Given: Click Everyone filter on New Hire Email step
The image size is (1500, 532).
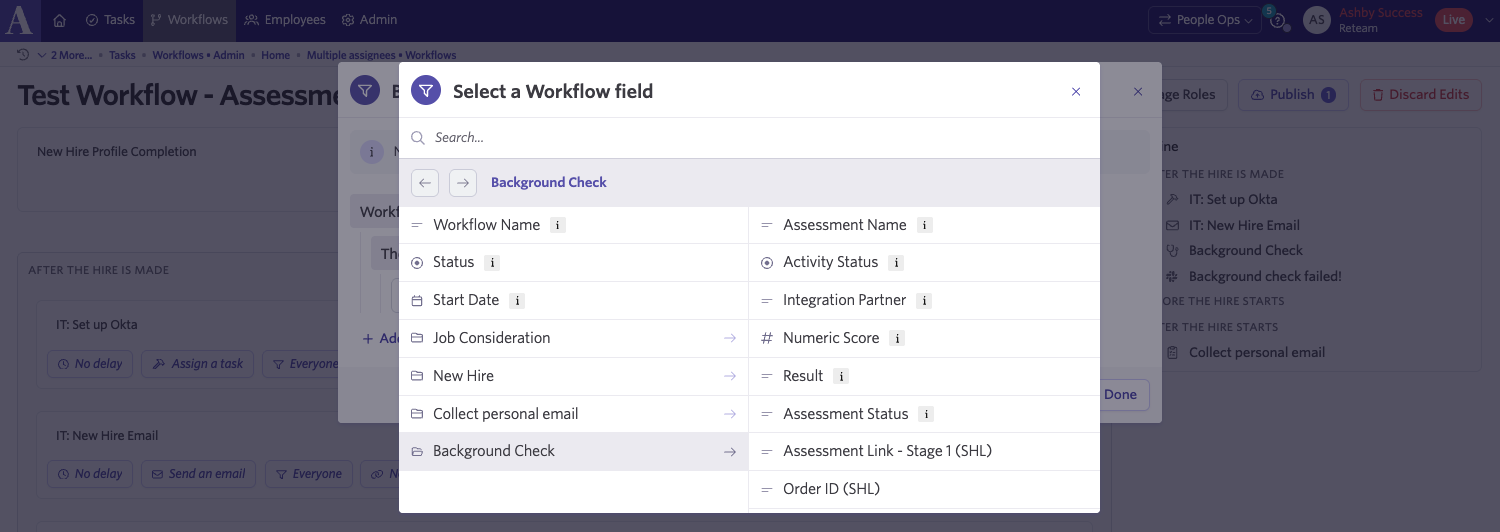Looking at the screenshot, I should (x=309, y=474).
